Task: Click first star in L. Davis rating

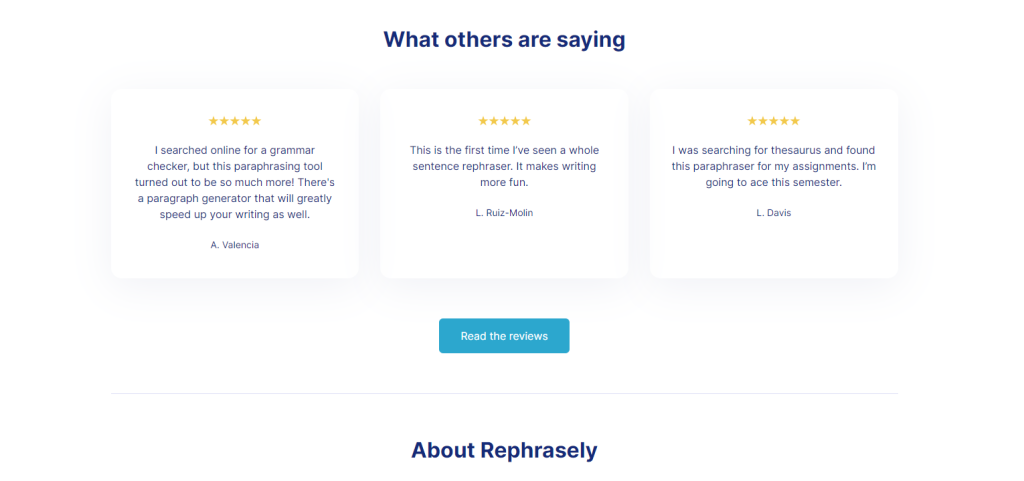Action: (752, 121)
